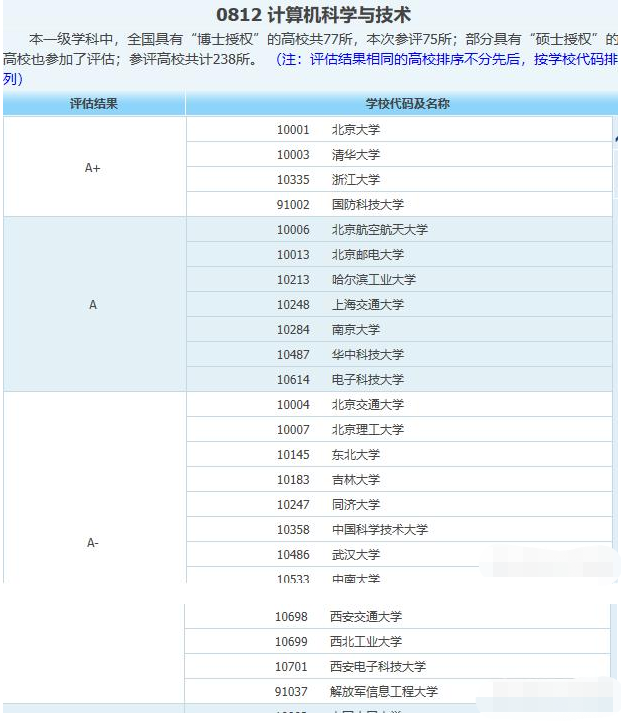621x722 pixels.
Task: Select row 10001 北京大学
Action: pos(399,129)
